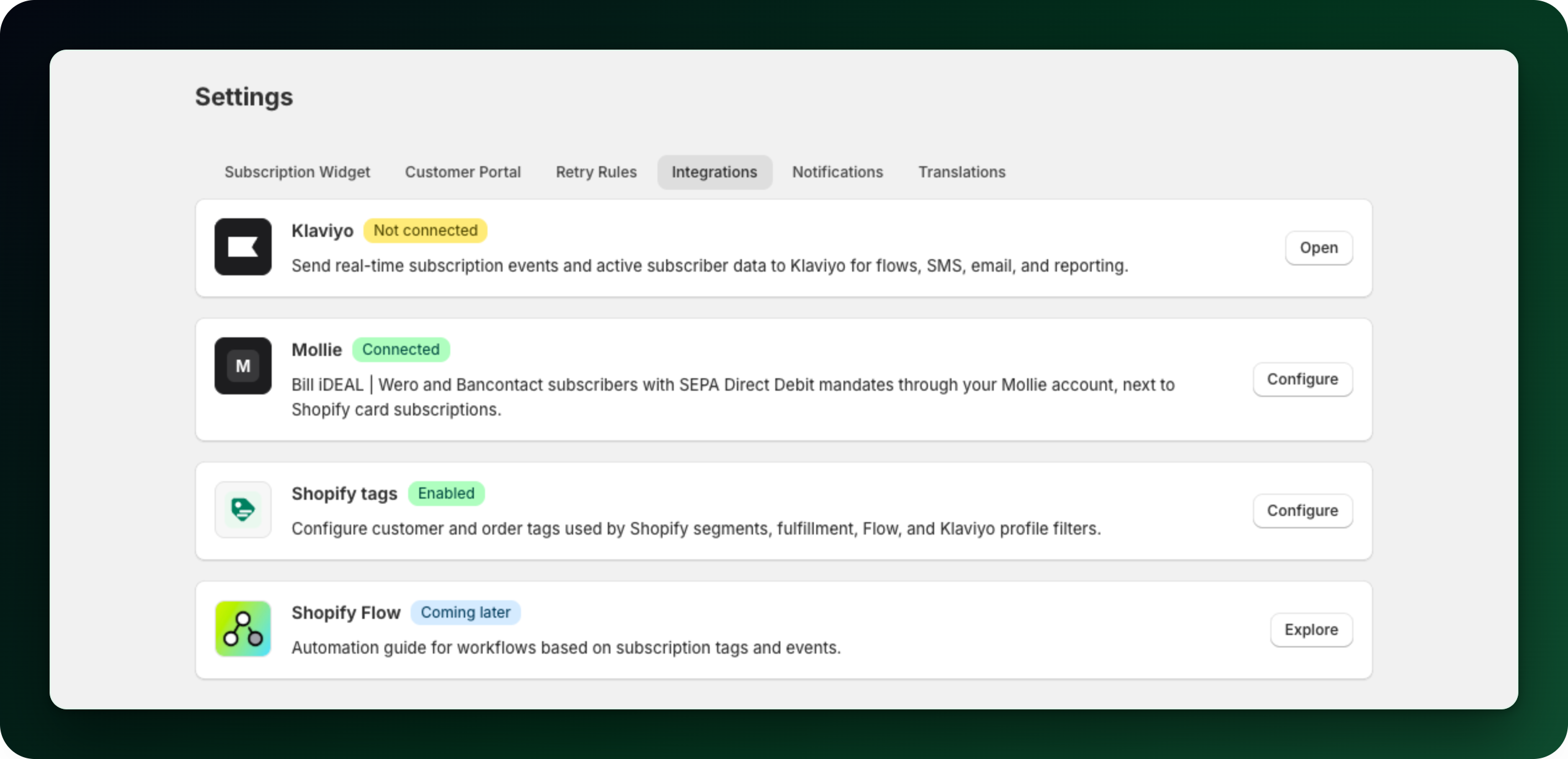Open the Customer Portal tab
The image size is (1568, 759).
pyautogui.click(x=463, y=172)
